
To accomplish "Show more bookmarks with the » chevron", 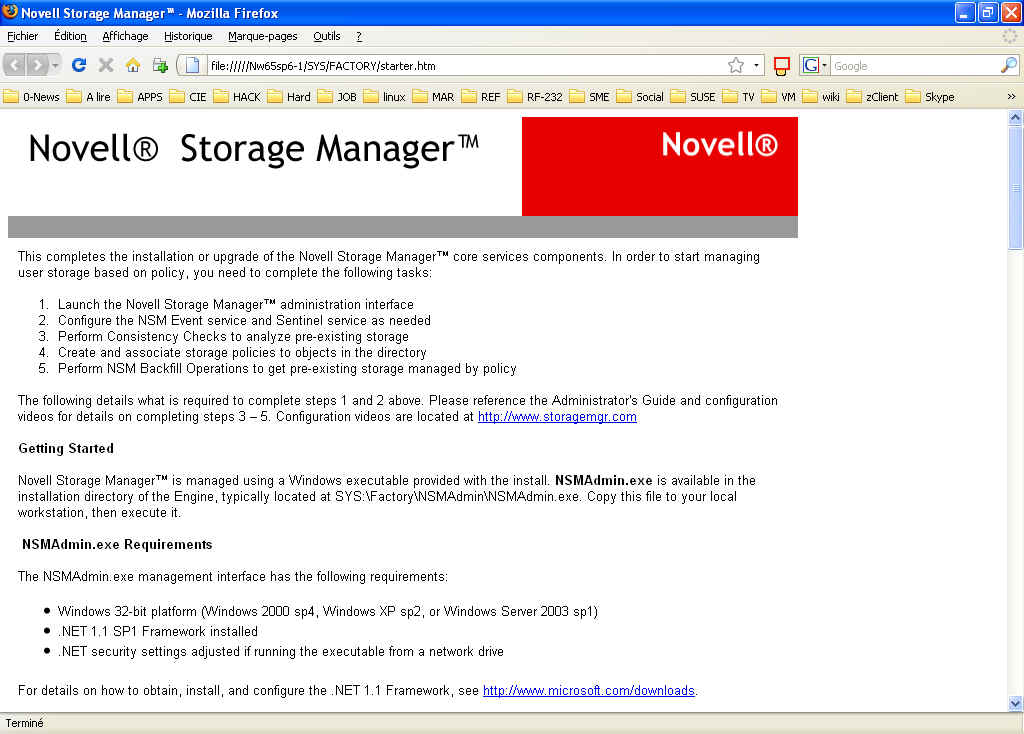I will (x=1011, y=97).
